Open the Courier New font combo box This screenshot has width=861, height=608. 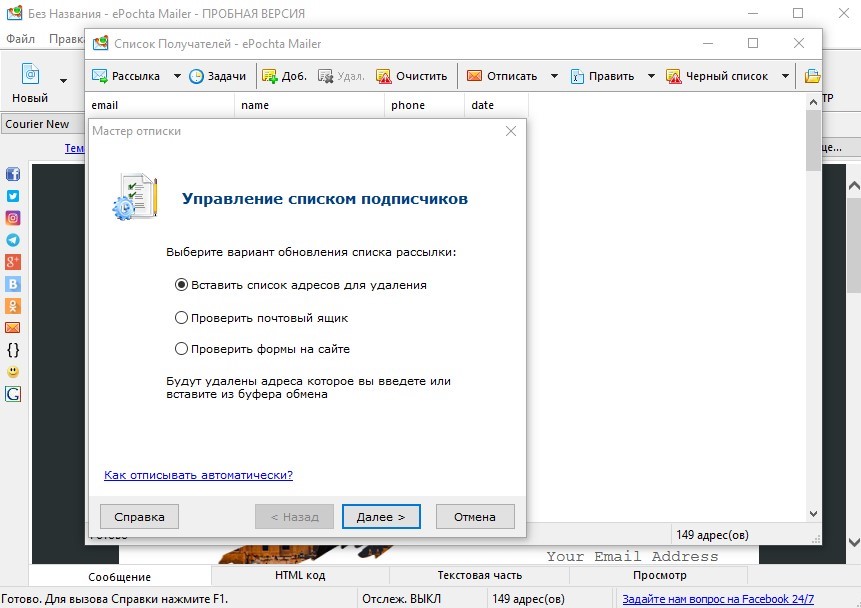(43, 124)
